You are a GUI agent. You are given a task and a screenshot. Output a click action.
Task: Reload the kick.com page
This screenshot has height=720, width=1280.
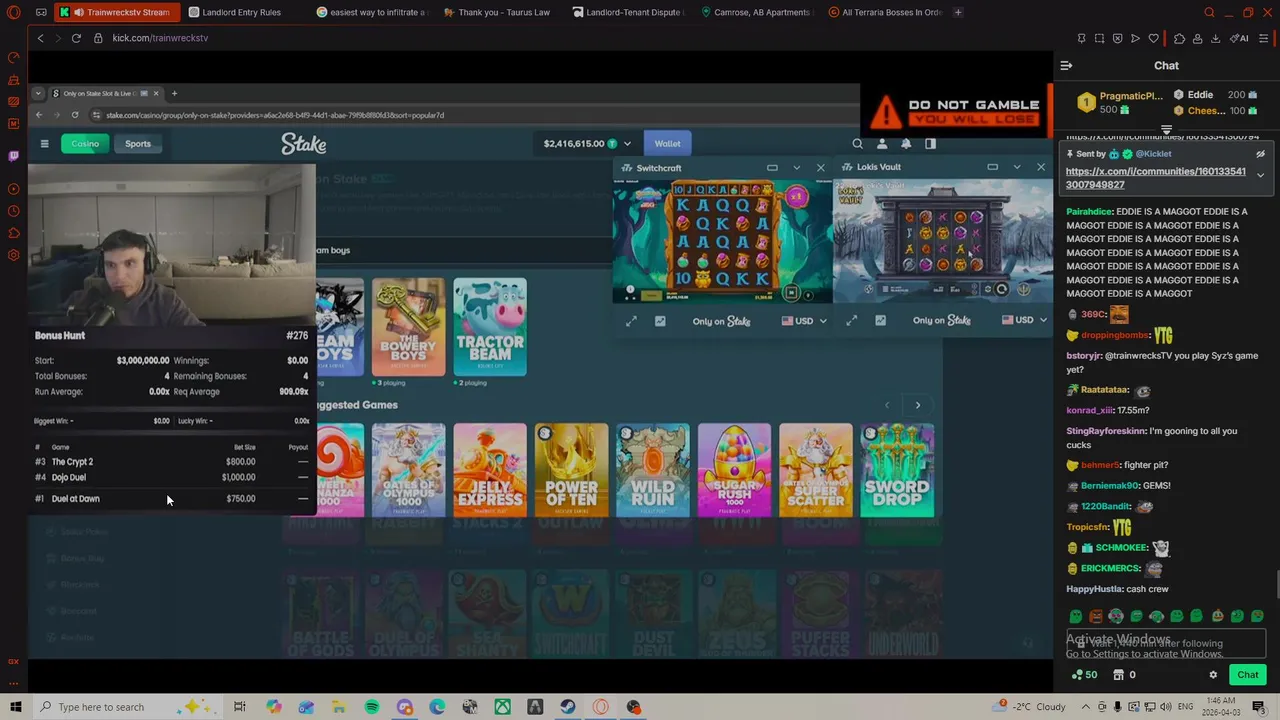[76, 38]
